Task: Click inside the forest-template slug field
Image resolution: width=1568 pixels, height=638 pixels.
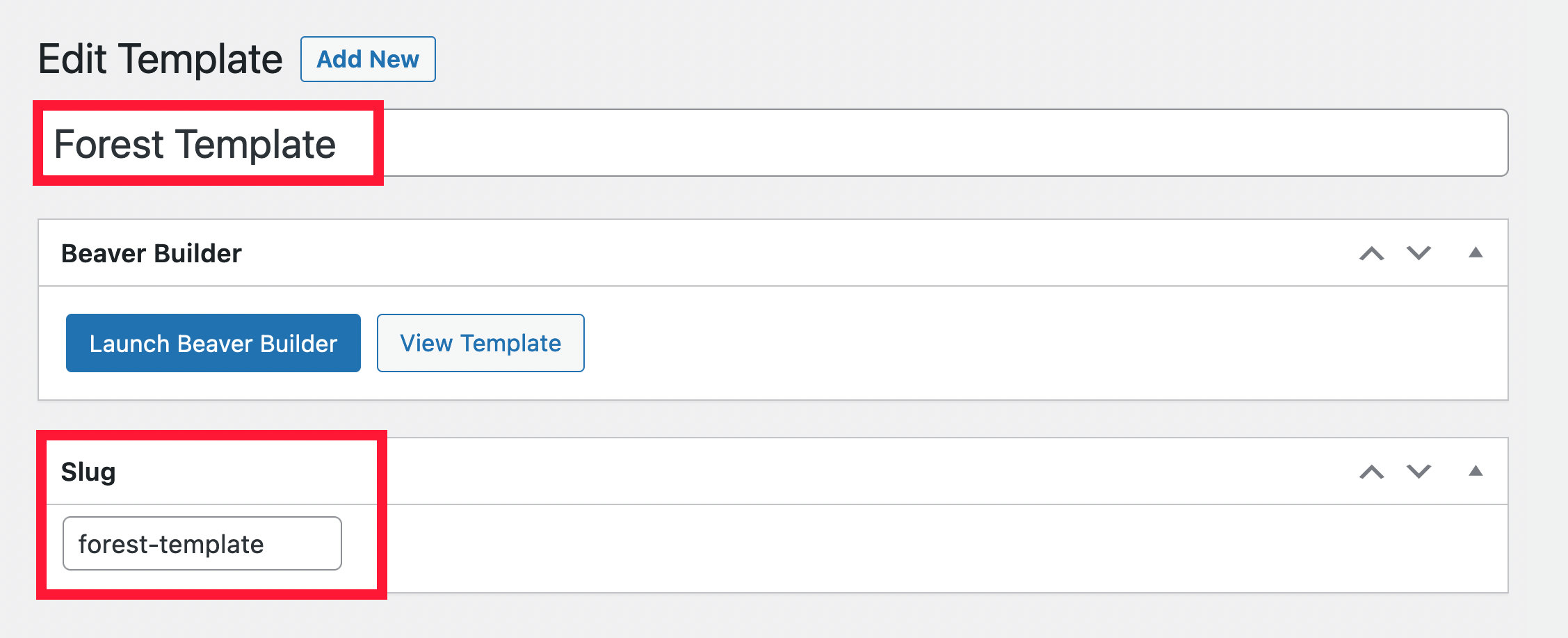Action: pos(202,543)
